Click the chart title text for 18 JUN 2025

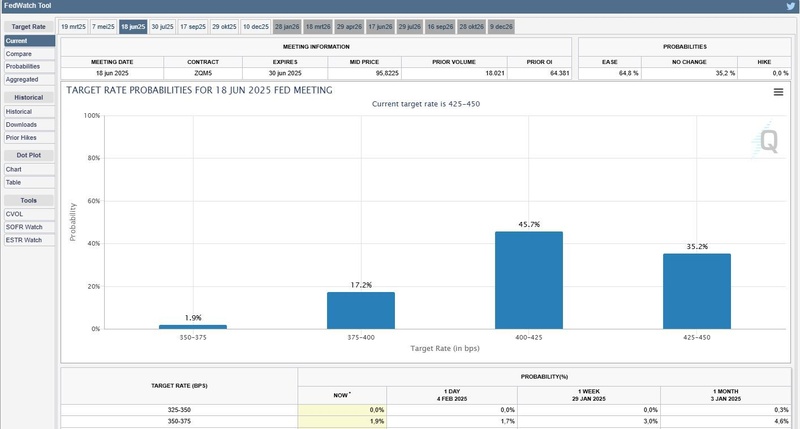pos(199,90)
